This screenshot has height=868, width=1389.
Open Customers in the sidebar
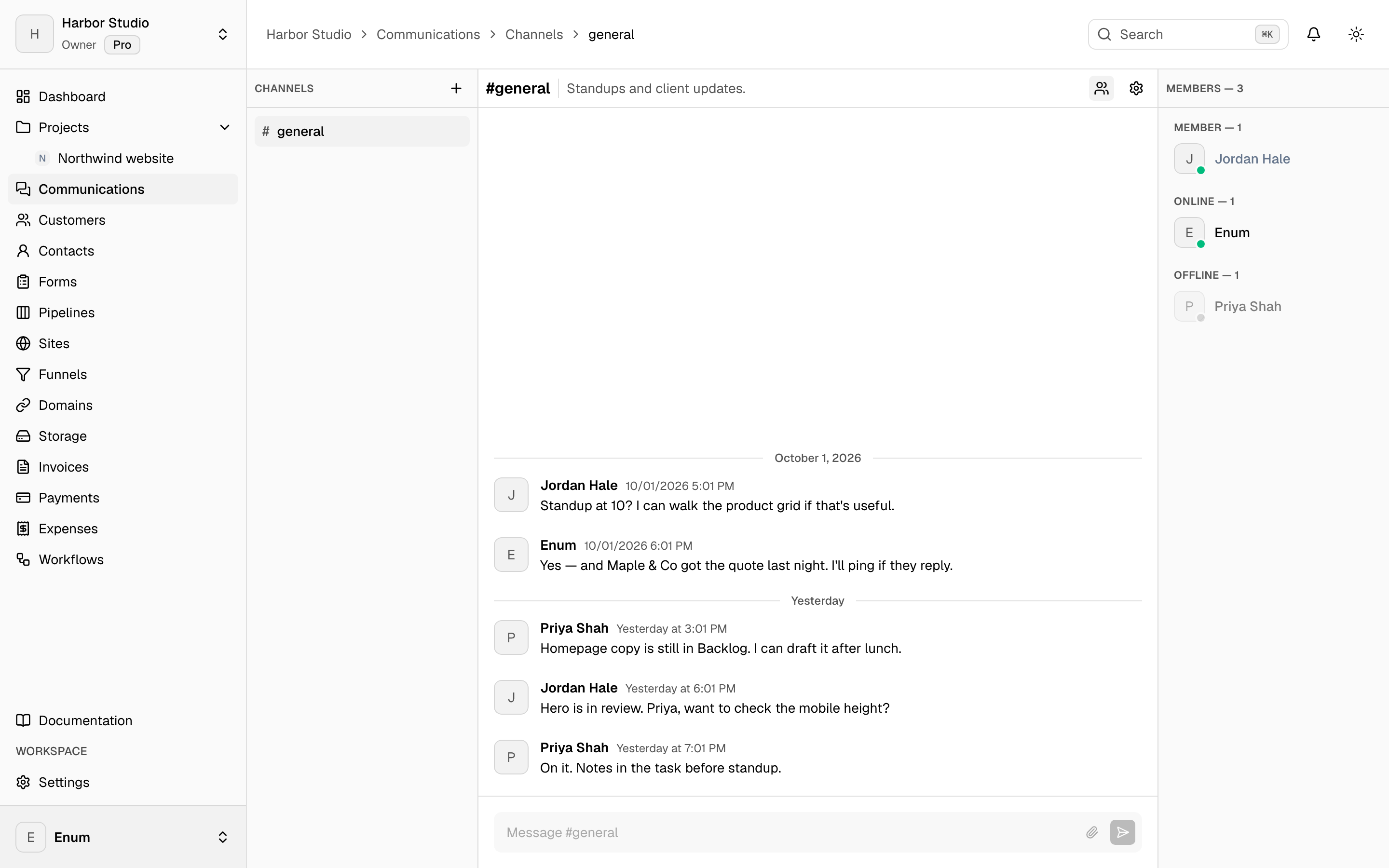click(x=123, y=220)
